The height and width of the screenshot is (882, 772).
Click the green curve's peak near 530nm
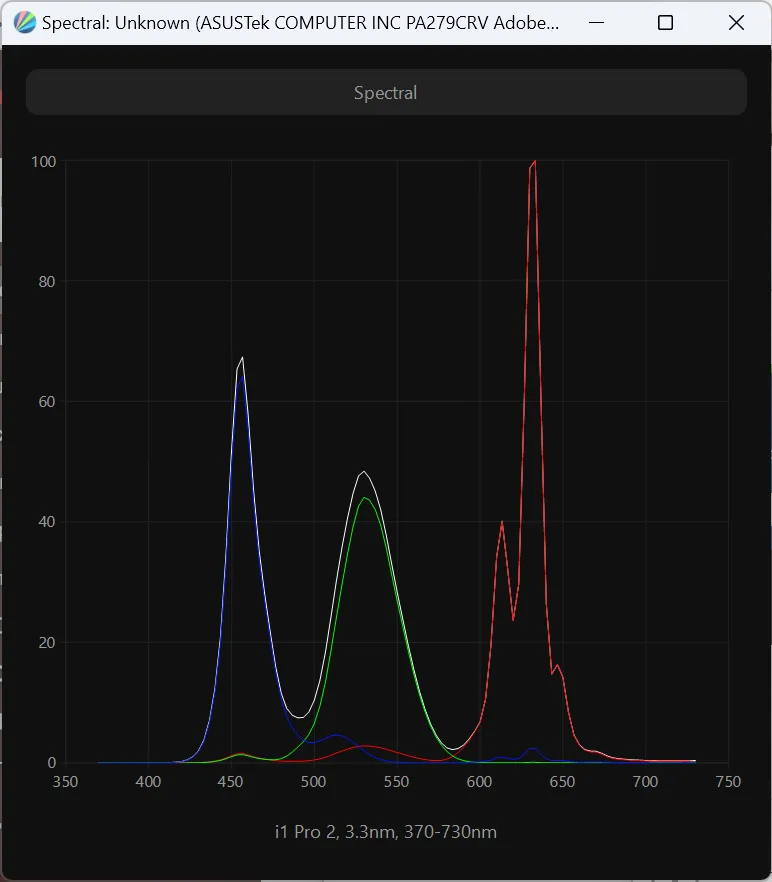(366, 498)
